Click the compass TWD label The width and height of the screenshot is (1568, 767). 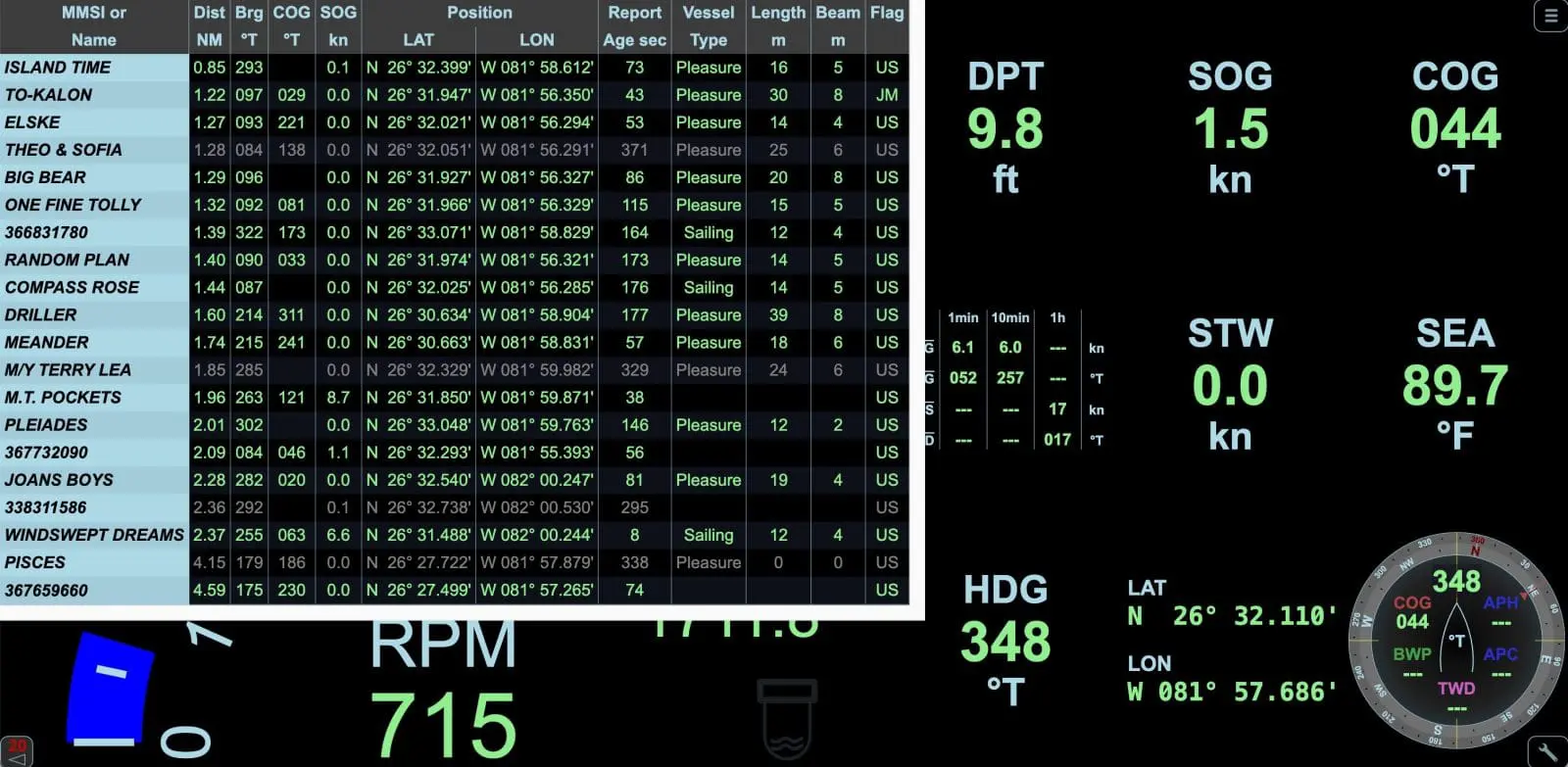pyautogui.click(x=1456, y=689)
